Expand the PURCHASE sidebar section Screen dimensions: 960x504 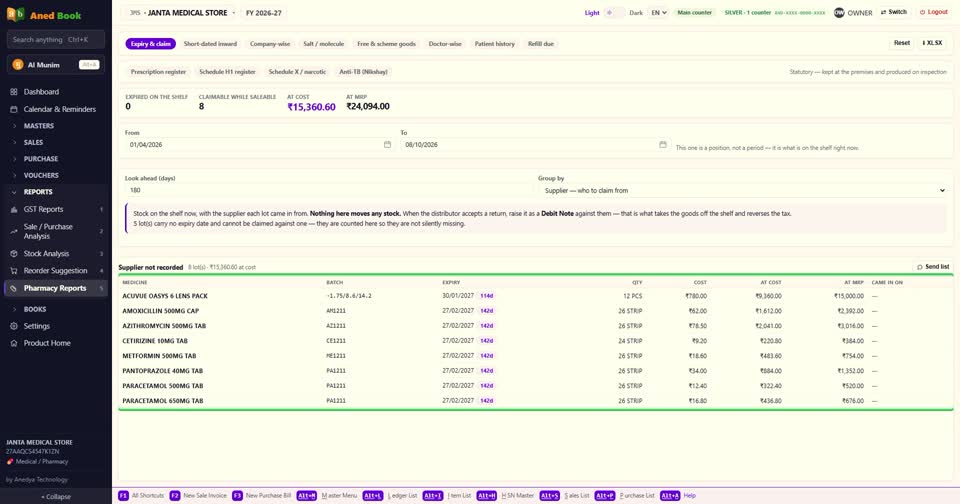40,159
